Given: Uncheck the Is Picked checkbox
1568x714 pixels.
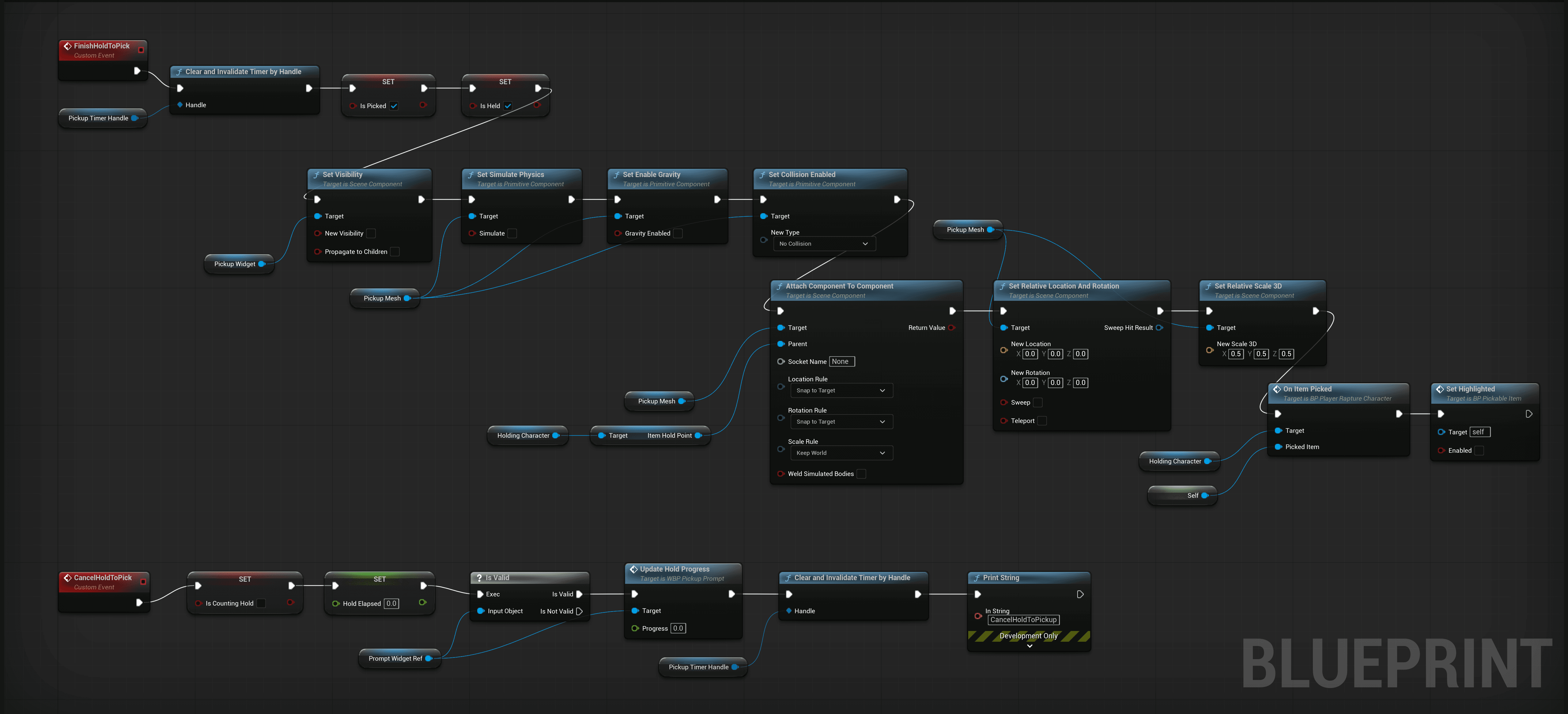Looking at the screenshot, I should [395, 106].
